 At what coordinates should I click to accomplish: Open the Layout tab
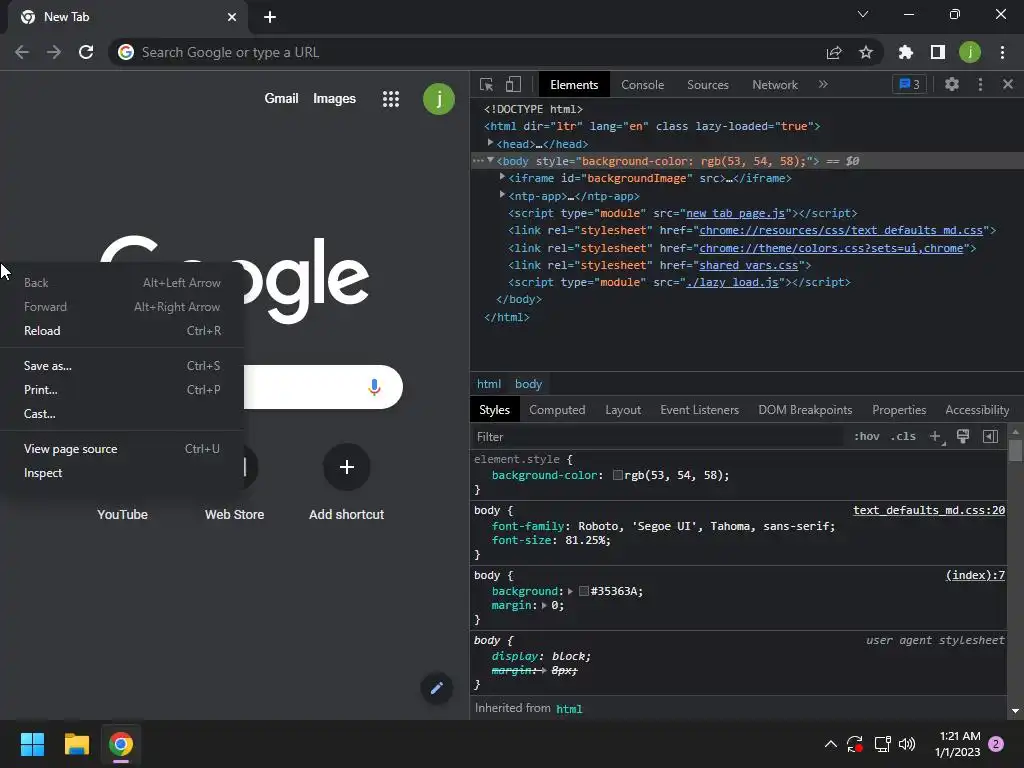coord(623,410)
